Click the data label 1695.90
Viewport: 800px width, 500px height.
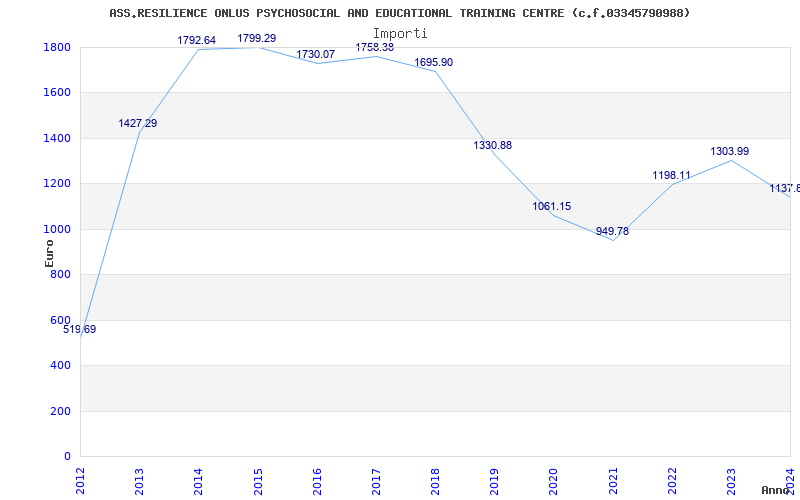point(434,63)
